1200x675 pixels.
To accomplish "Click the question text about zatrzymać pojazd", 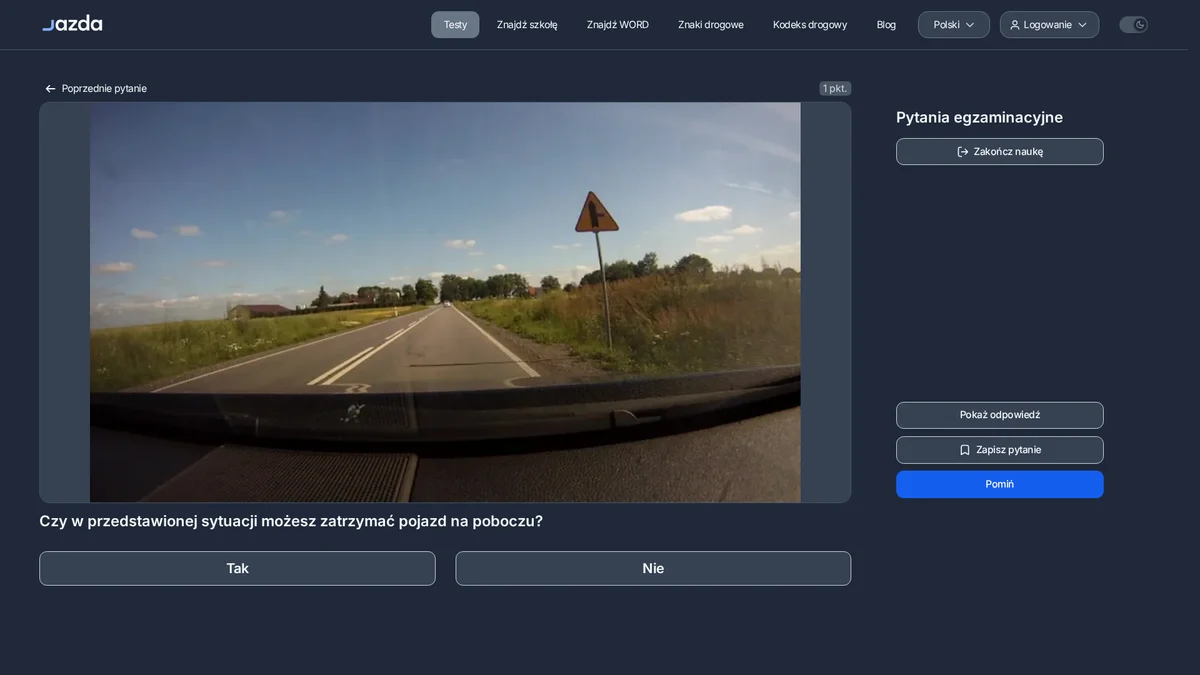I will [291, 521].
